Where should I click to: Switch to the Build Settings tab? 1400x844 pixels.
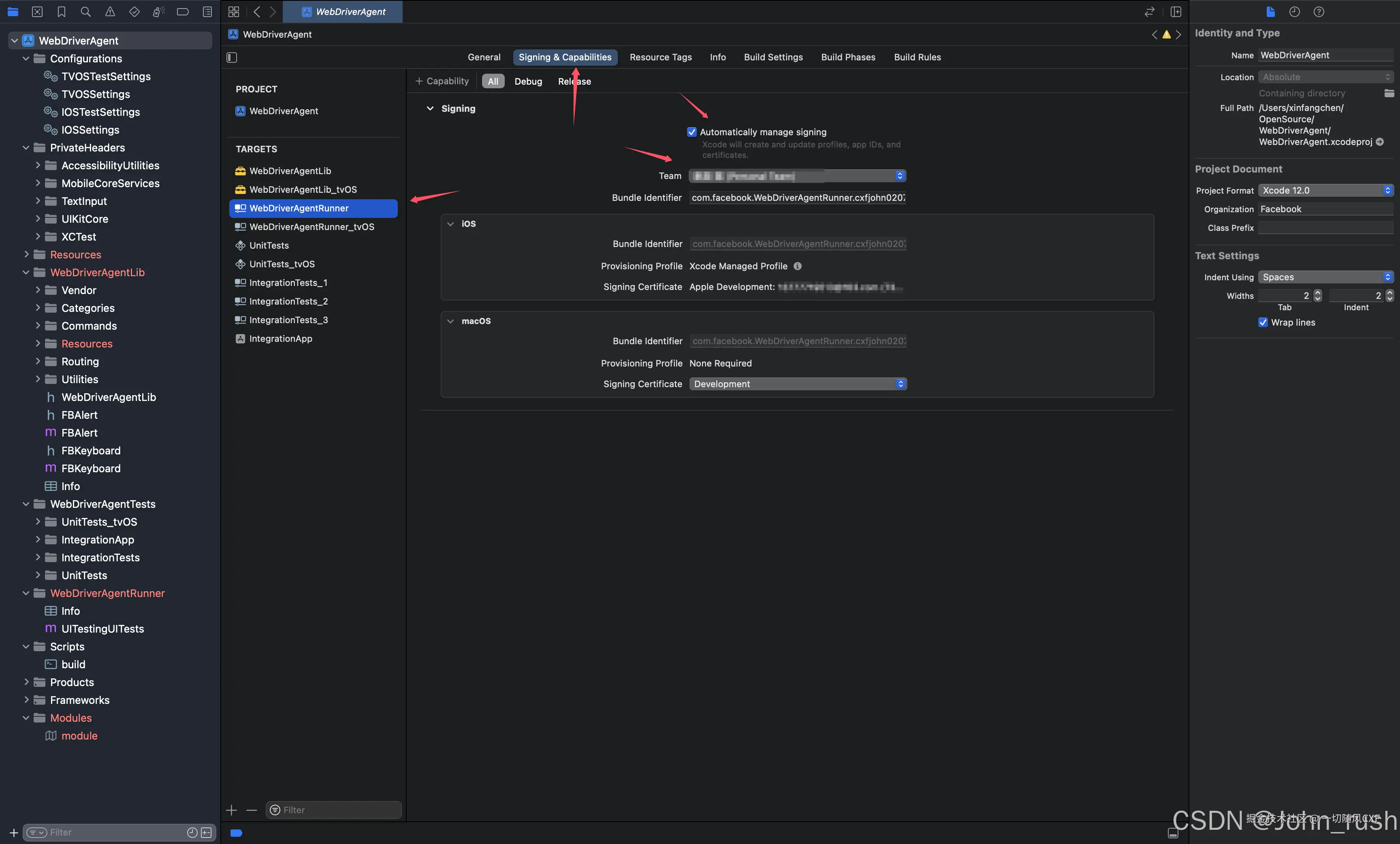773,57
